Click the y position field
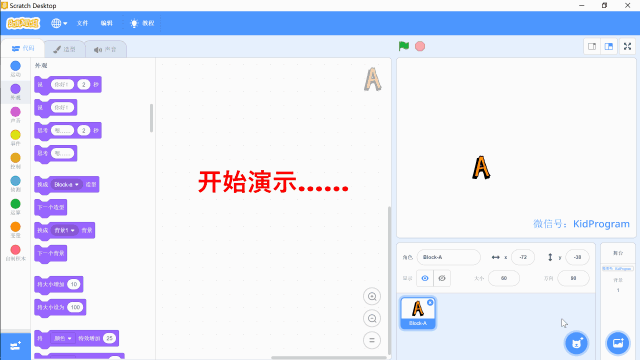Viewport: 640px width, 360px height. (x=577, y=257)
